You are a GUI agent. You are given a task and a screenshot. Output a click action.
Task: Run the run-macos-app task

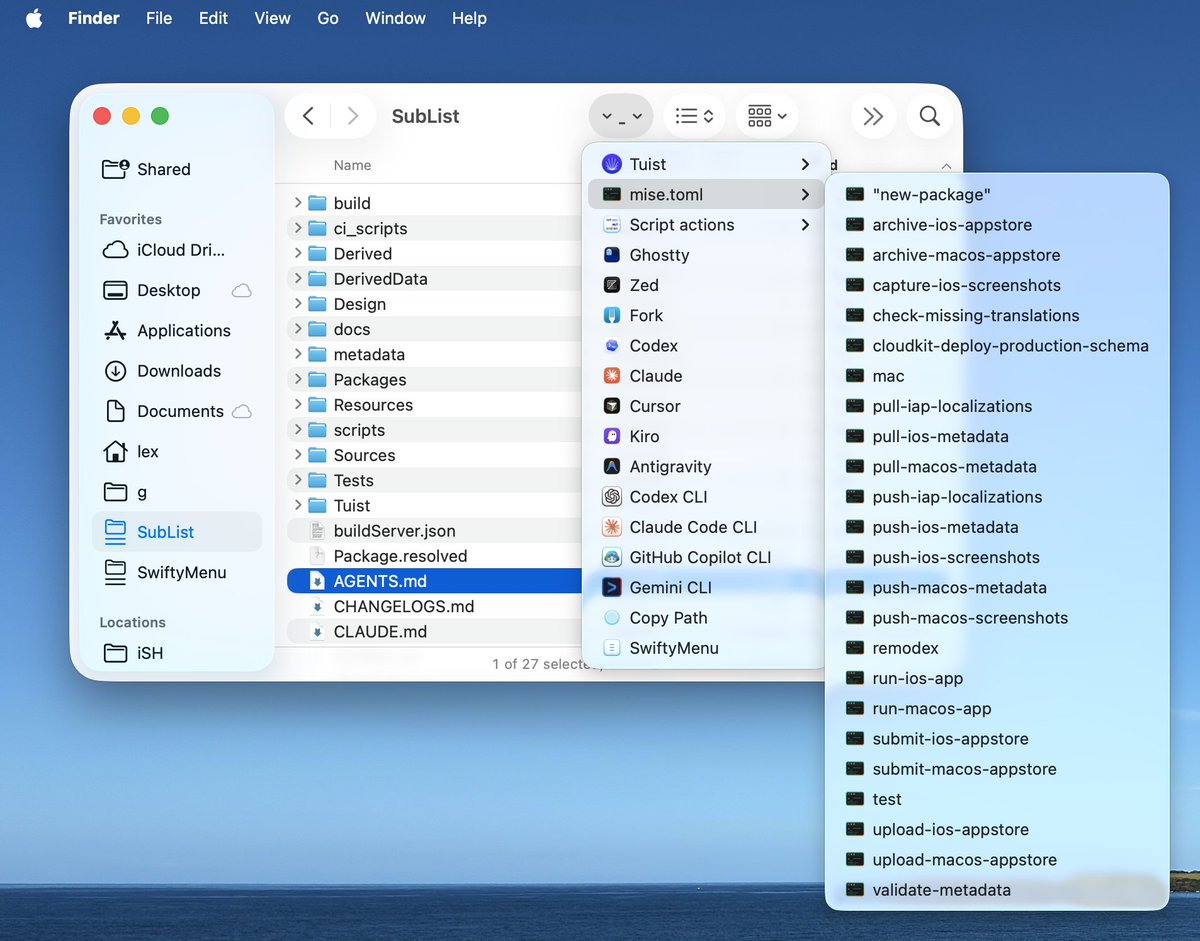coord(997,708)
